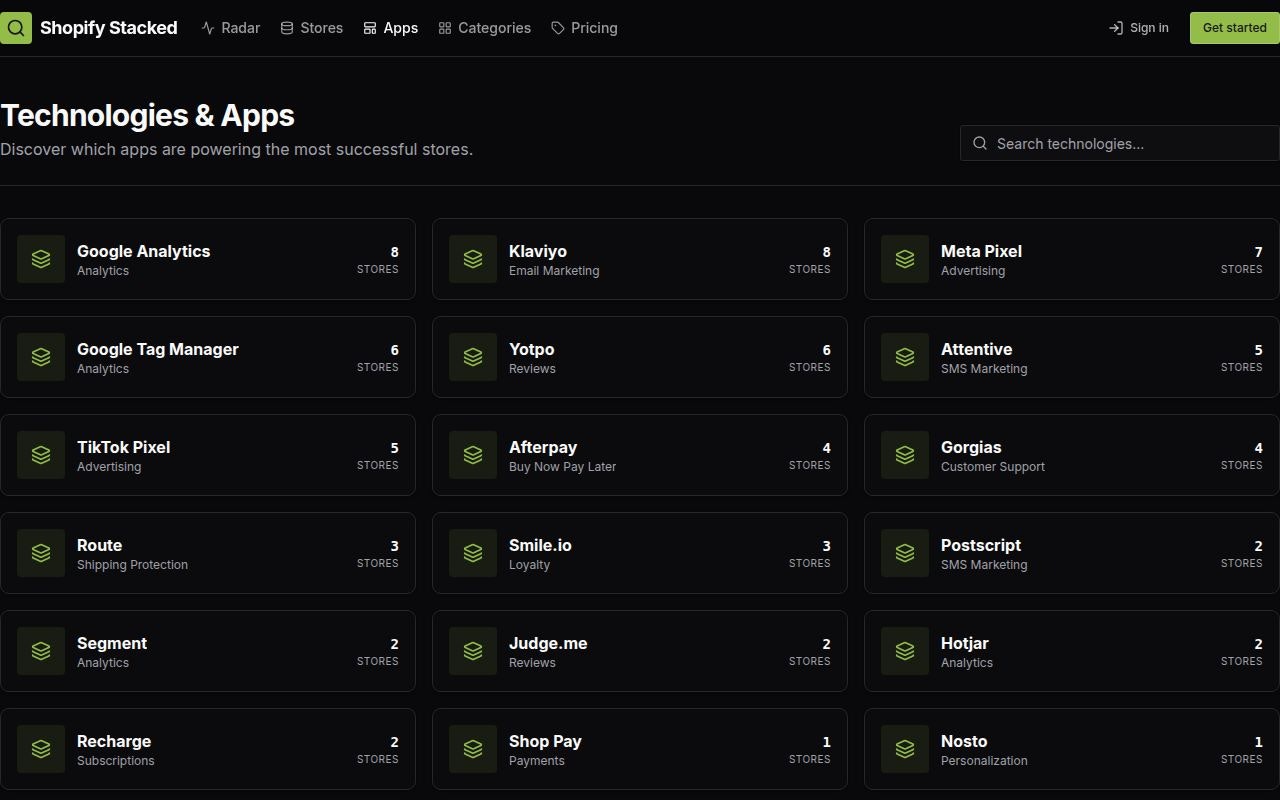Image resolution: width=1280 pixels, height=800 pixels.
Task: Click the Google Tag Manager stack icon
Action: click(x=41, y=357)
